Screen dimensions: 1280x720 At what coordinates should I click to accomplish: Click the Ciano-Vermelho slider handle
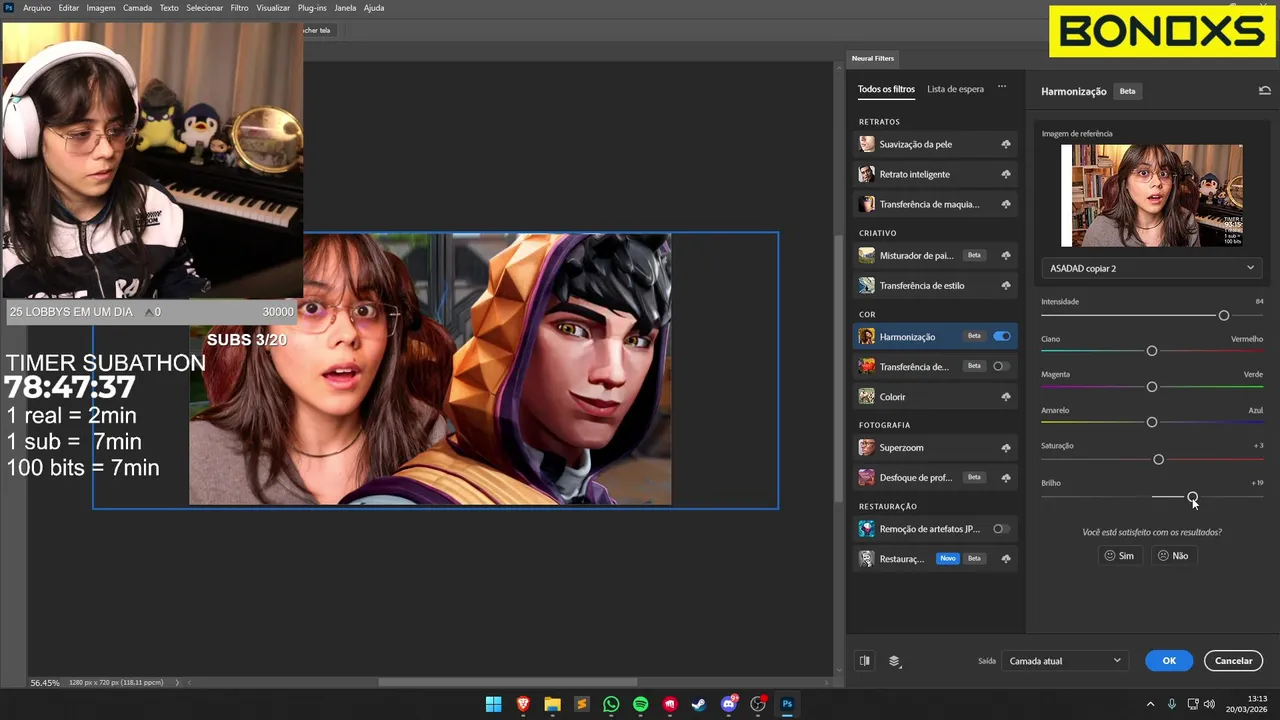click(x=1152, y=351)
